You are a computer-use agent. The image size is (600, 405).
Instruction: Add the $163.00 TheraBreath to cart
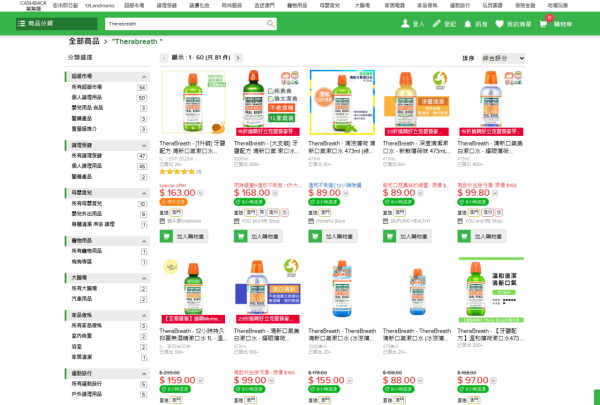click(184, 236)
